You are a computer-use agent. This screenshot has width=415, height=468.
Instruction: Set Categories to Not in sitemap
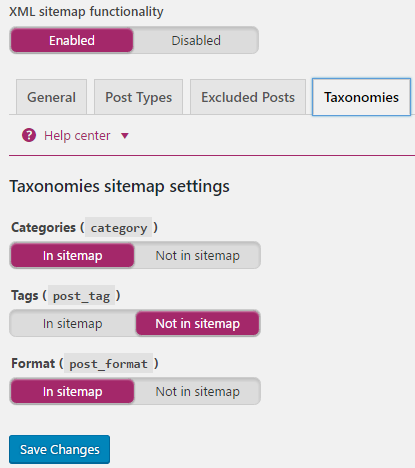tap(198, 256)
